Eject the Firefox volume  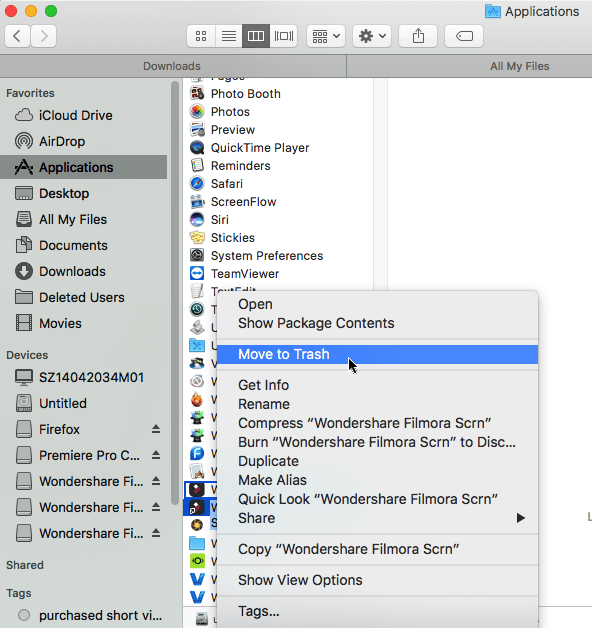coord(156,429)
